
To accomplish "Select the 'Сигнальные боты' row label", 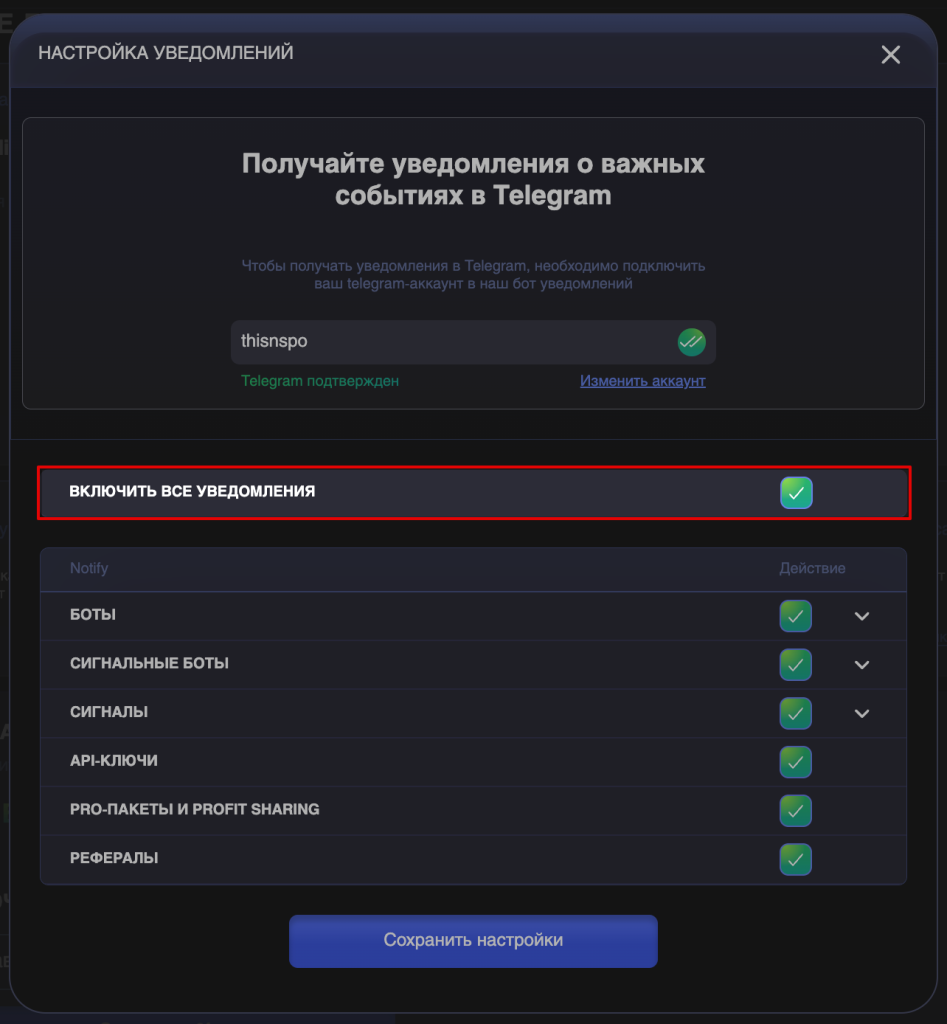I will click(149, 664).
